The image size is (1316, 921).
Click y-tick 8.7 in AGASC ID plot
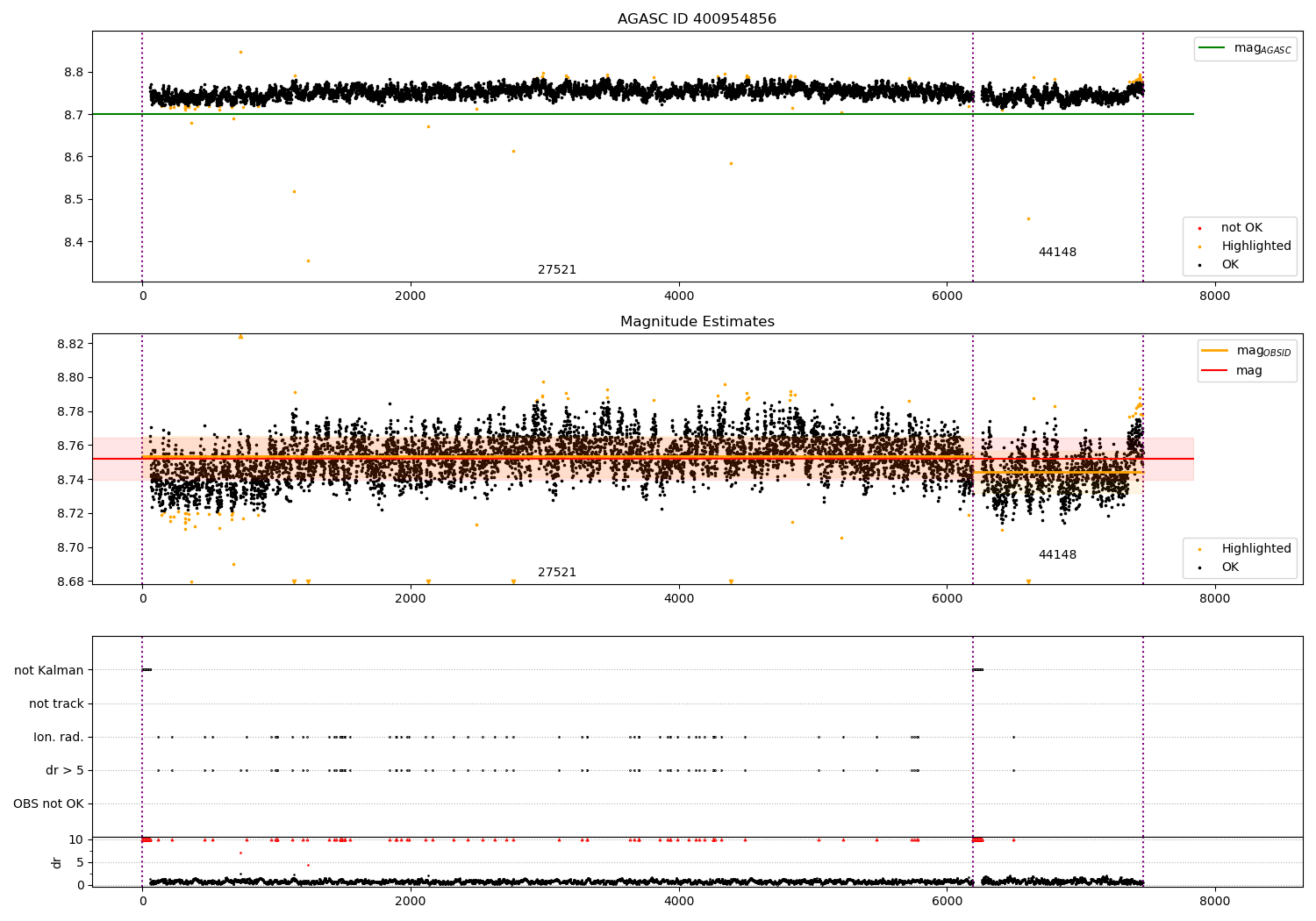coord(74,115)
